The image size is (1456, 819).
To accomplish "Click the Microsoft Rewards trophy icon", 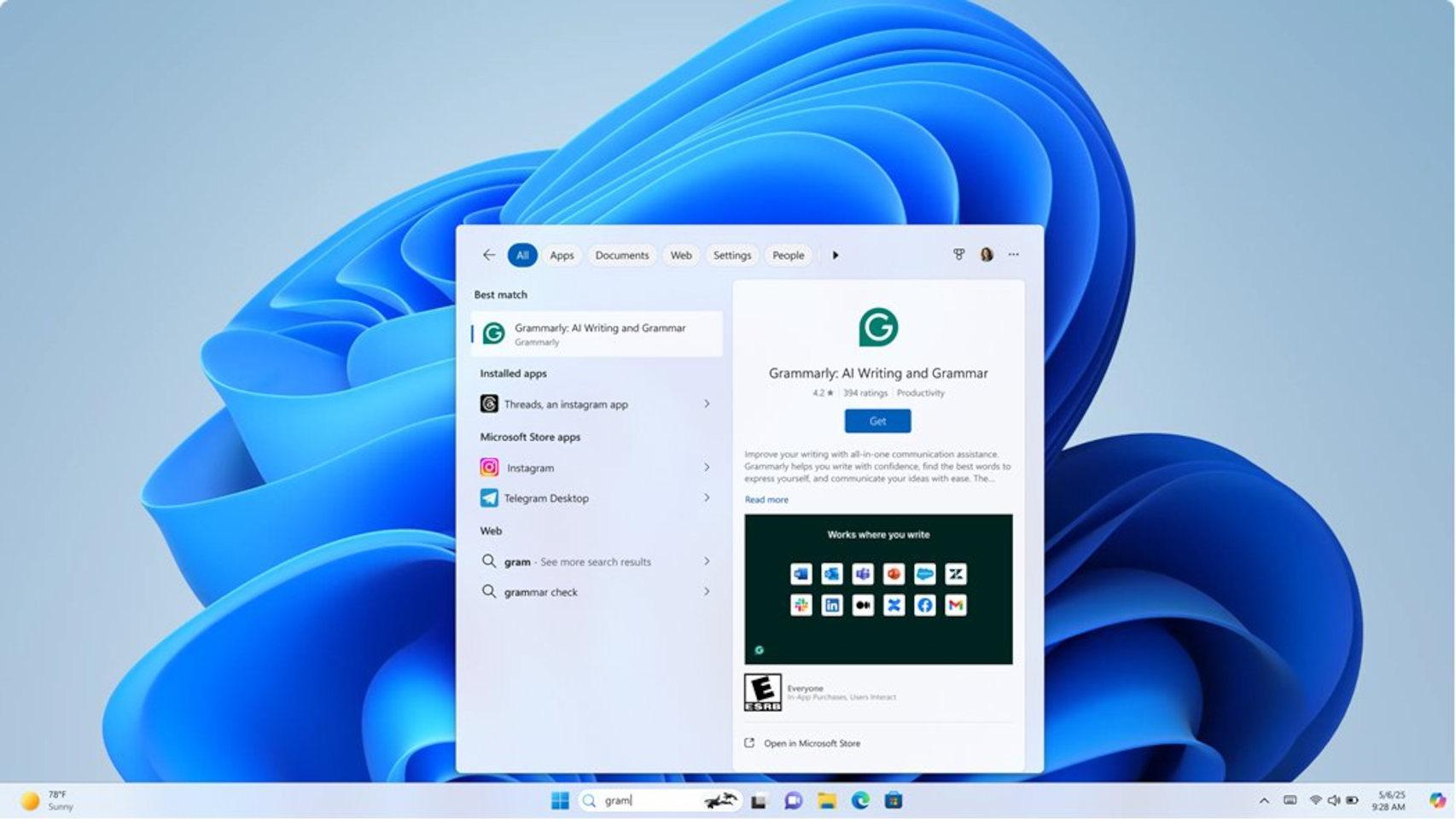I will (958, 254).
